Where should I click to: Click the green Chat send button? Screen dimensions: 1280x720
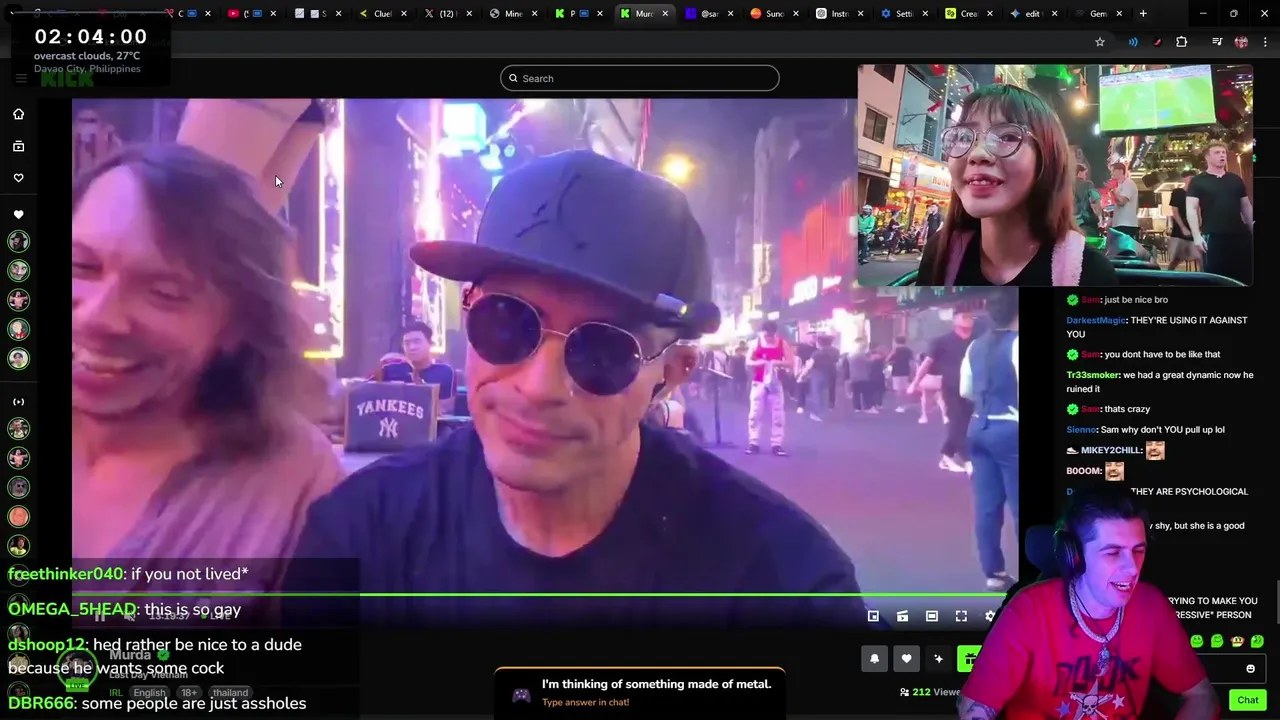tap(1248, 700)
